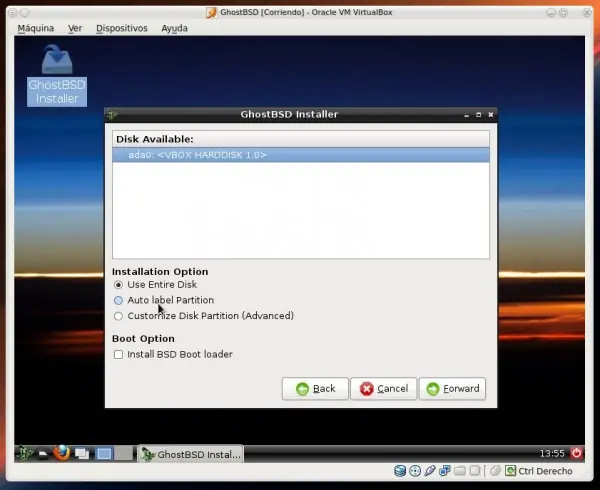The height and width of the screenshot is (490, 600).
Task: Launch the file manager icon in panel
Action: coord(43,454)
